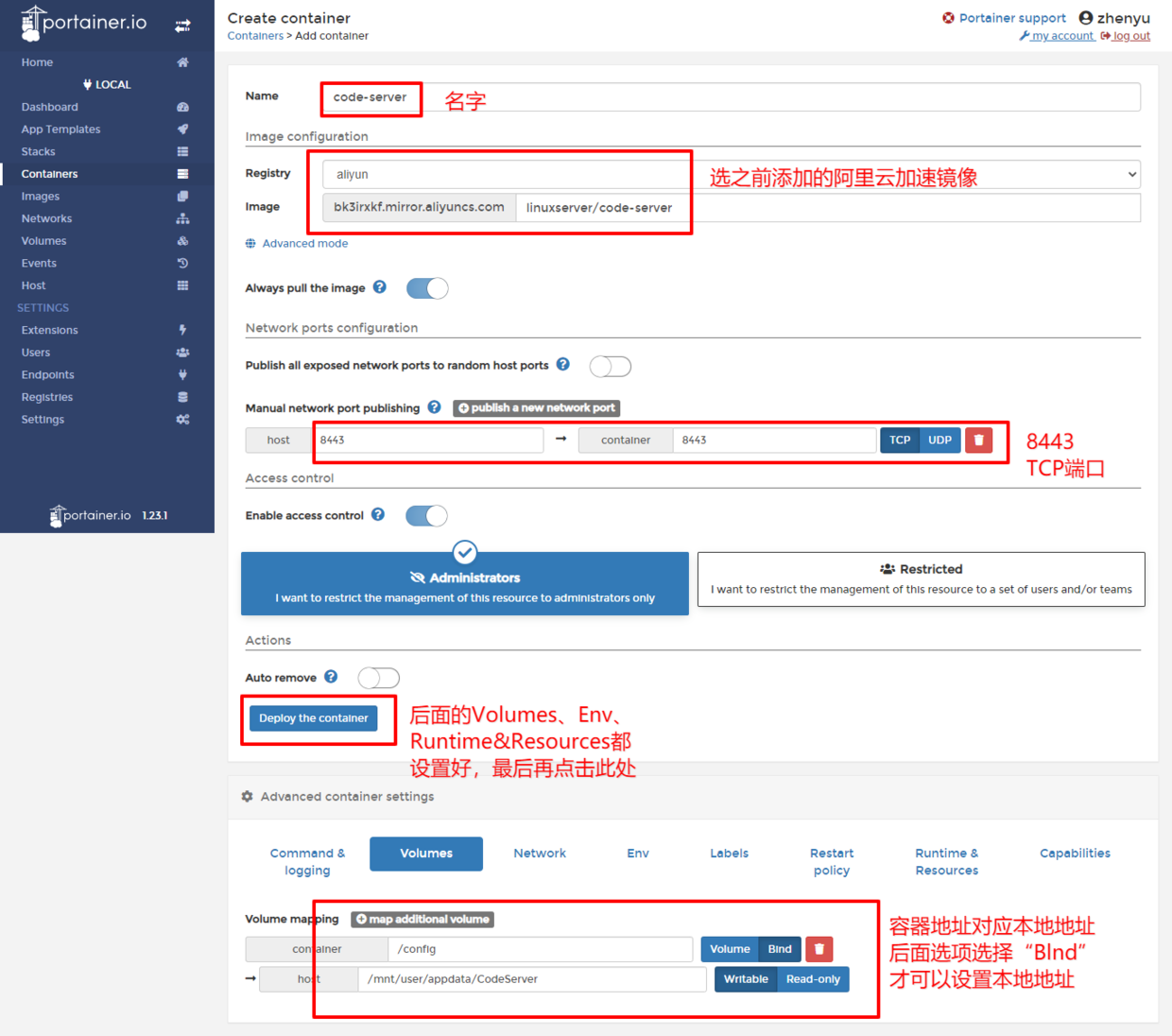1172x1036 pixels.
Task: Set volume mapping to Read-only
Action: tap(813, 979)
